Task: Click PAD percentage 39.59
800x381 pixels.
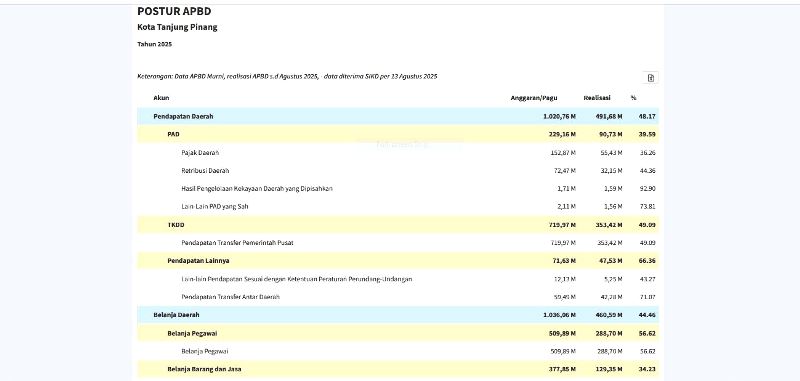Action: click(x=647, y=135)
